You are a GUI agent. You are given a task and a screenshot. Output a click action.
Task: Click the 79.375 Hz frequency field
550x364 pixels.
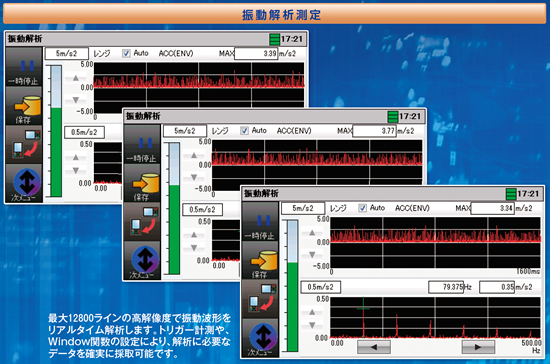pos(446,287)
